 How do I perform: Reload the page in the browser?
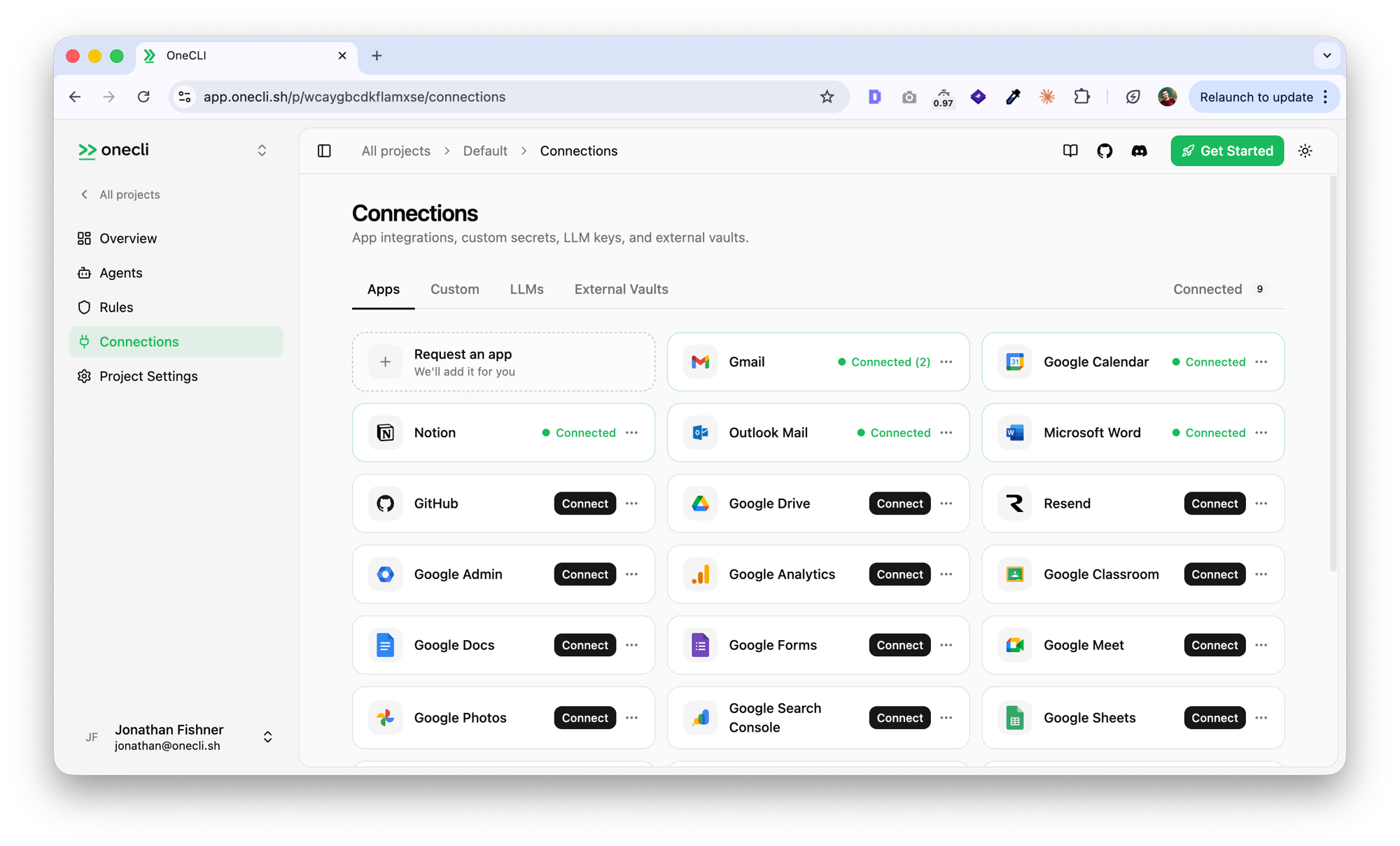[x=143, y=97]
